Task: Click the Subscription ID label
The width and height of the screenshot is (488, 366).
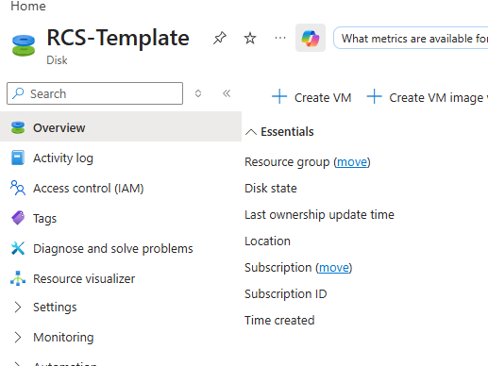Action: pos(286,294)
